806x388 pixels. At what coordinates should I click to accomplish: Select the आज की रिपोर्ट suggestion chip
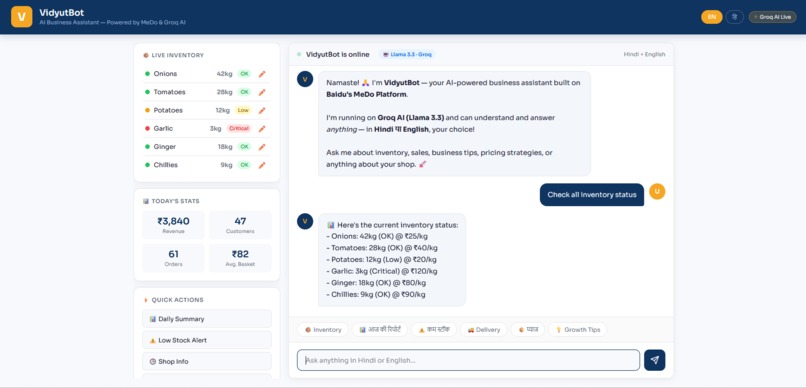click(x=380, y=329)
